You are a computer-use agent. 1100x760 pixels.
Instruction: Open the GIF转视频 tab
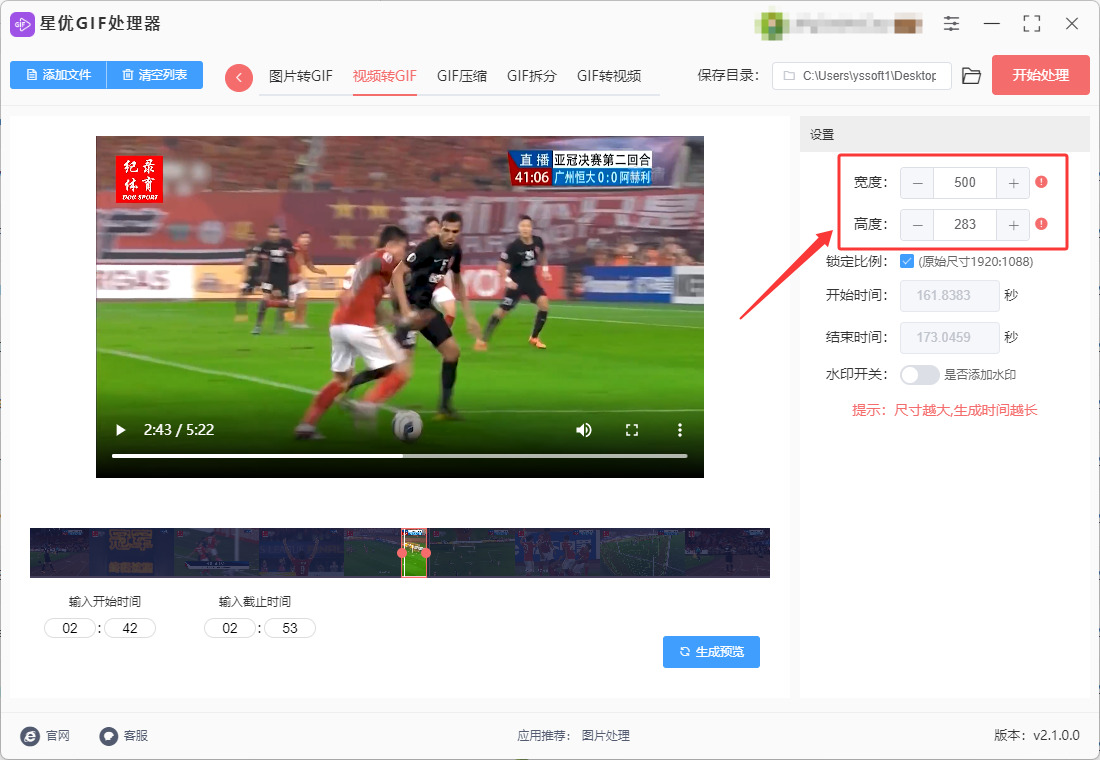(x=609, y=76)
